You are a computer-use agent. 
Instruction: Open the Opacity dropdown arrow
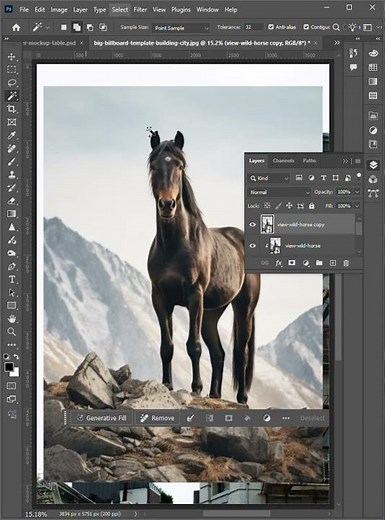click(357, 192)
